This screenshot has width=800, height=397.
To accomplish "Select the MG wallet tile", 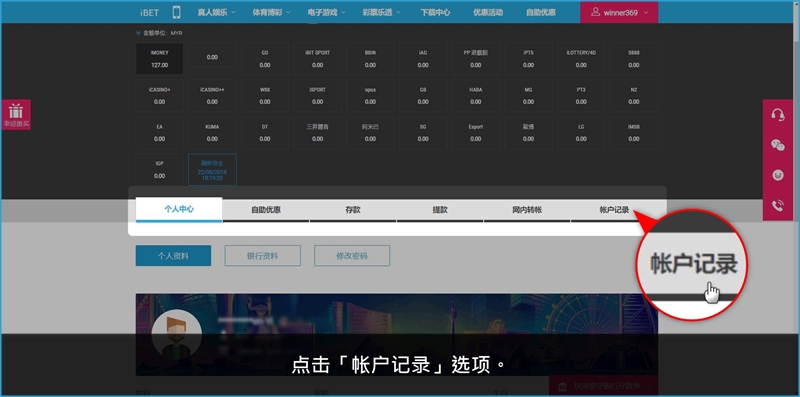I will click(529, 95).
